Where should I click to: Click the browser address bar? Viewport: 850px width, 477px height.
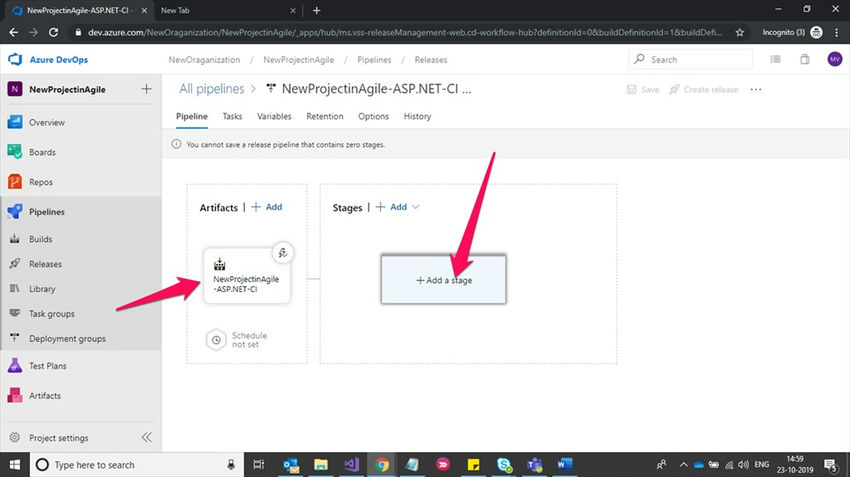click(404, 33)
